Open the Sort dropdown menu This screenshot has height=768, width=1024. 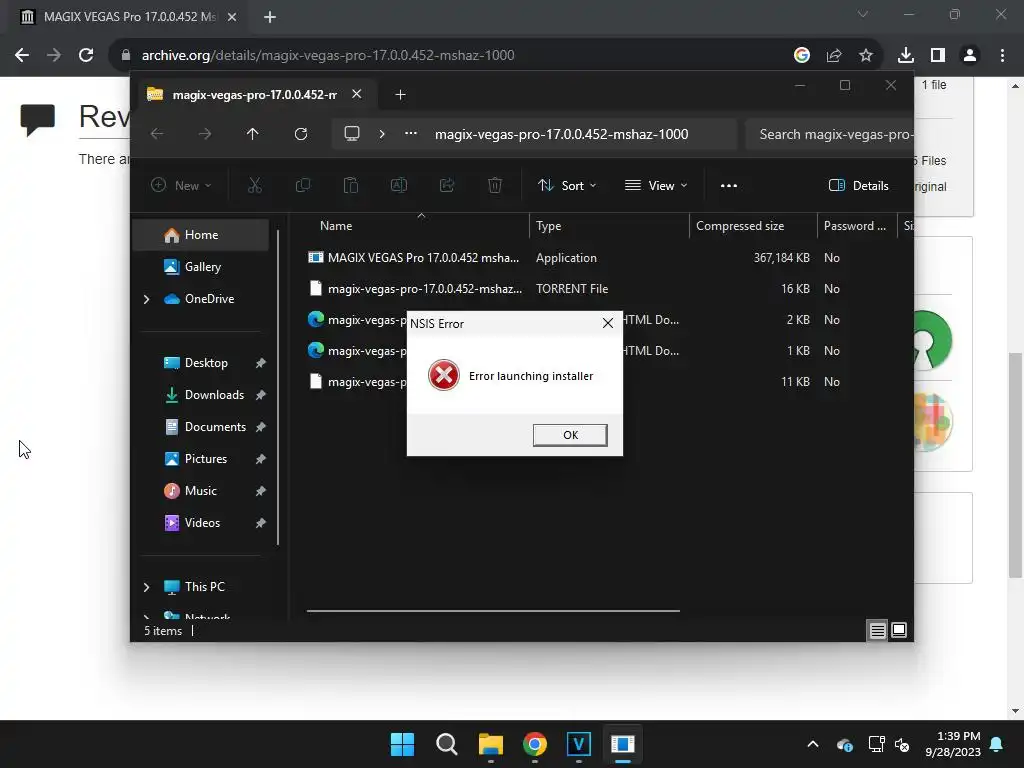pyautogui.click(x=567, y=185)
